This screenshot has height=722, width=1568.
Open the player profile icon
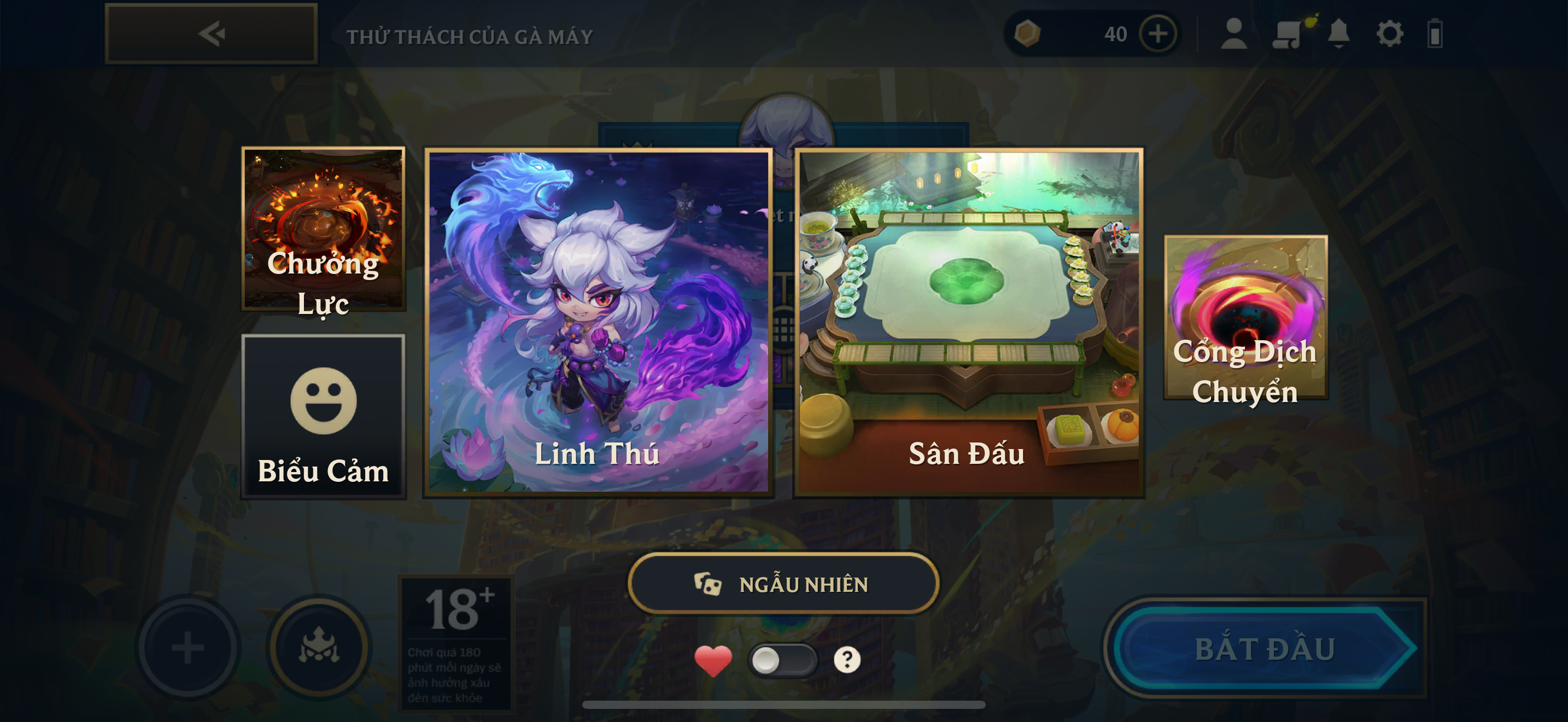point(1234,33)
